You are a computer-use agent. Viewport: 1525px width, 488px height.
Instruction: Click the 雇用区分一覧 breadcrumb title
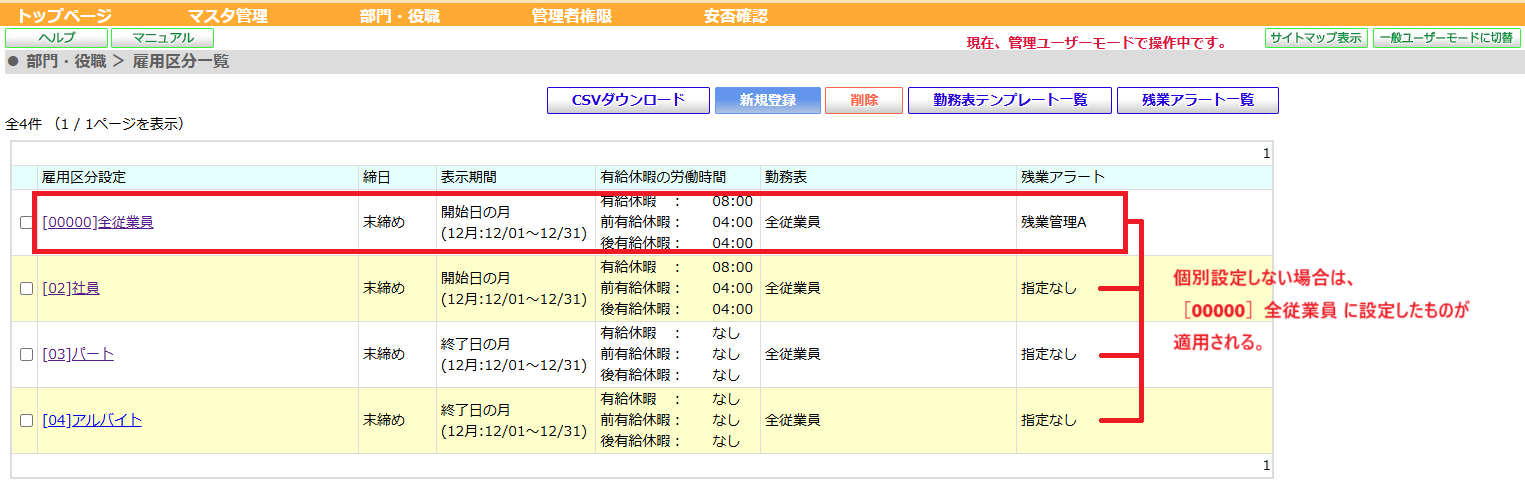tap(181, 62)
